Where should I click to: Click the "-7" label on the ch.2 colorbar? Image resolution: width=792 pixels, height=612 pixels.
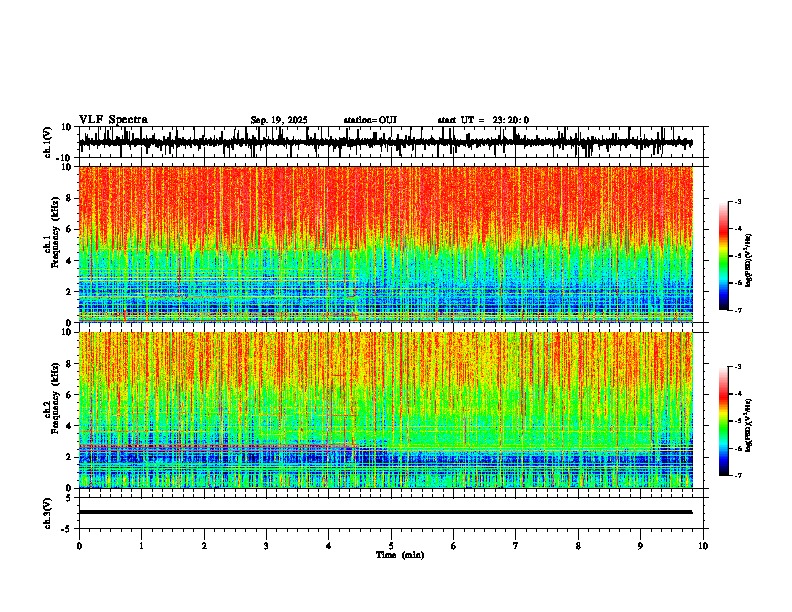[737, 475]
